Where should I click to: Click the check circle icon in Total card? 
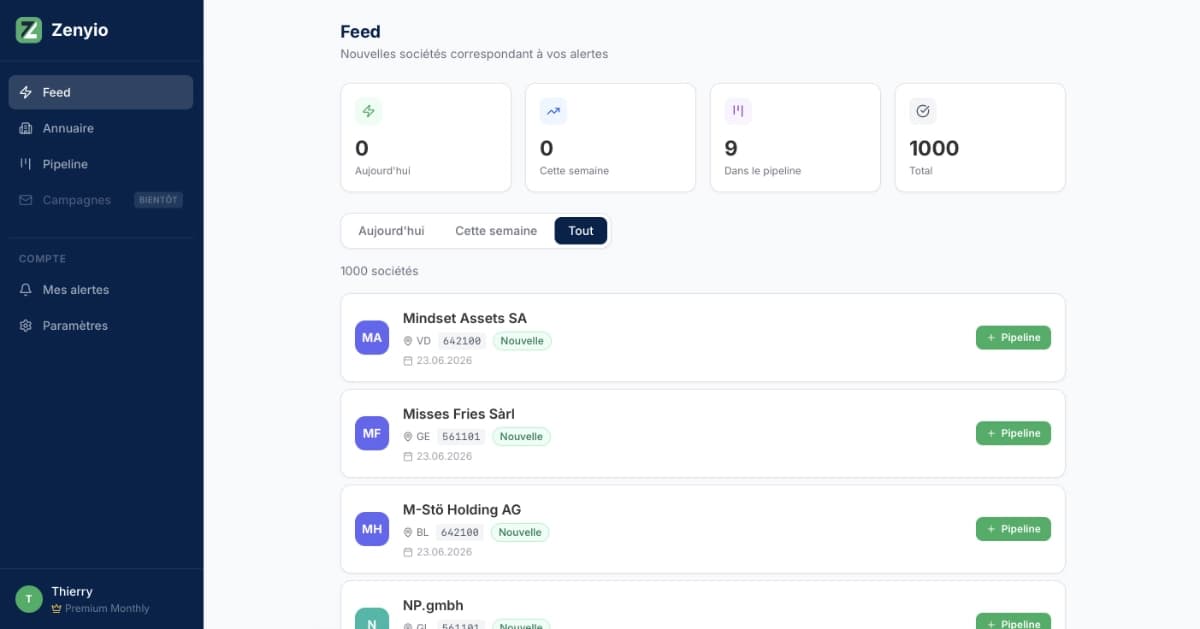click(923, 111)
